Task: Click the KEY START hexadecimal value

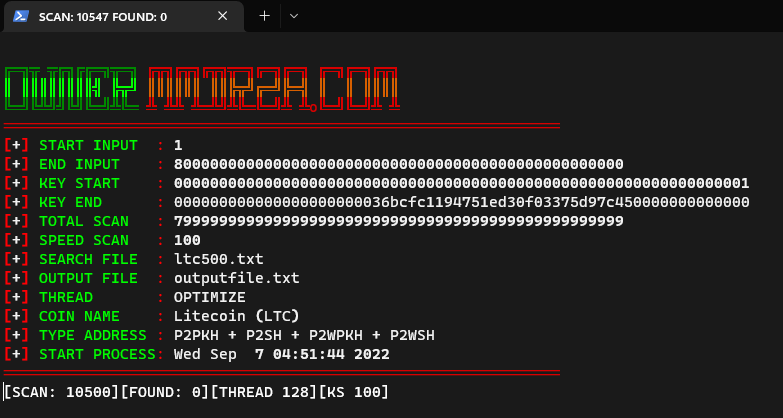Action: point(461,183)
